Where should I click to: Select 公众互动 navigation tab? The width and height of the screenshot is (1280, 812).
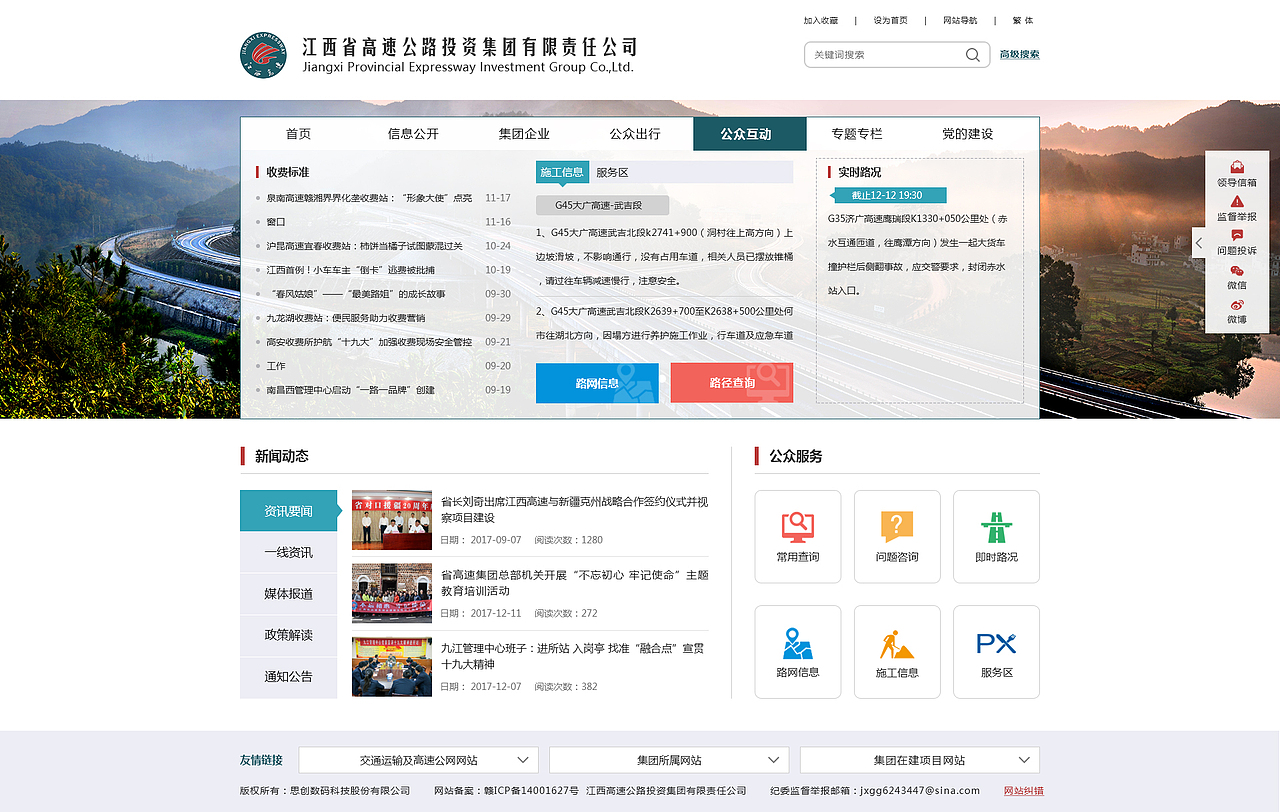[x=749, y=134]
